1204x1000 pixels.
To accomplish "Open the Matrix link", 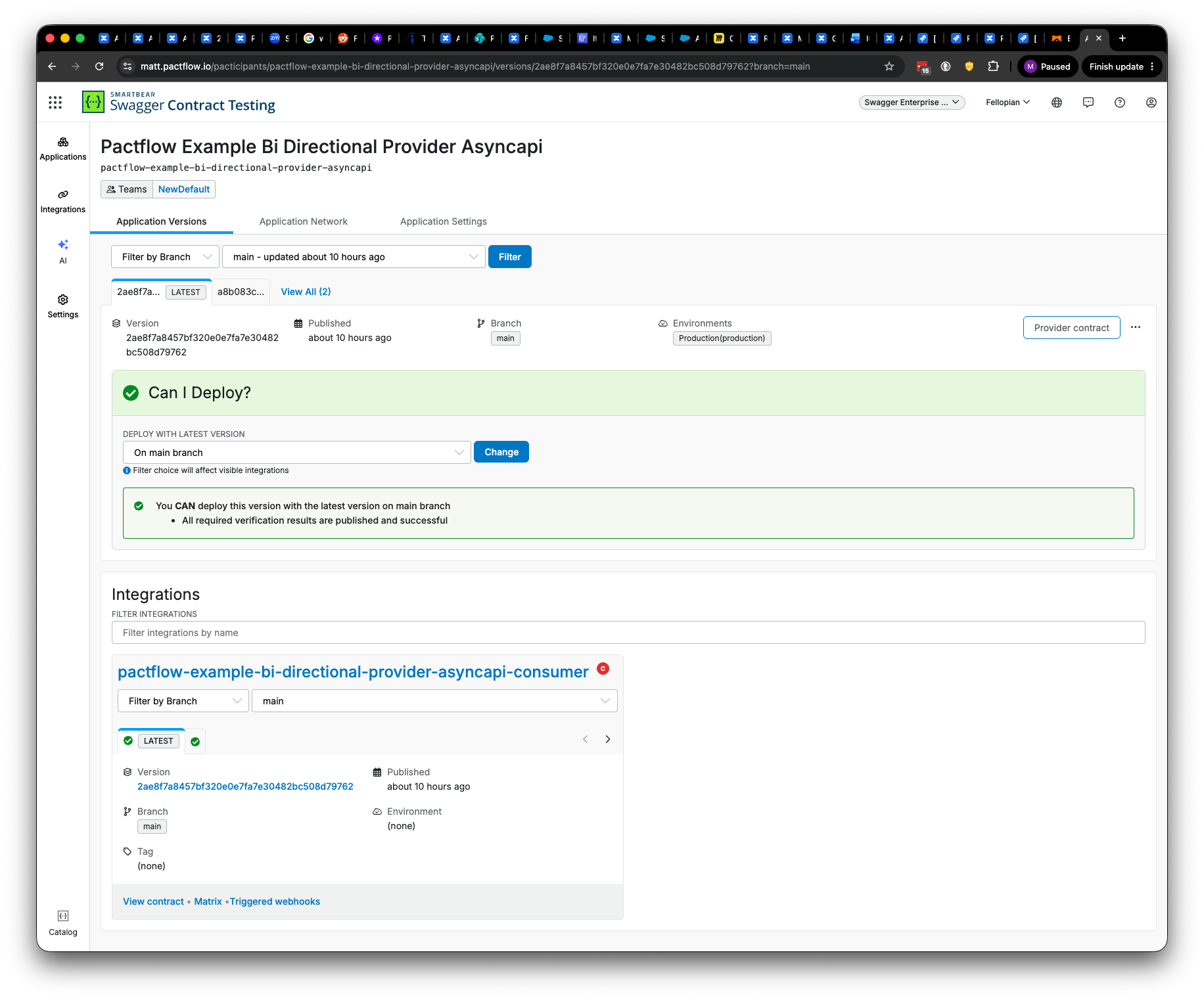I will pos(208,901).
